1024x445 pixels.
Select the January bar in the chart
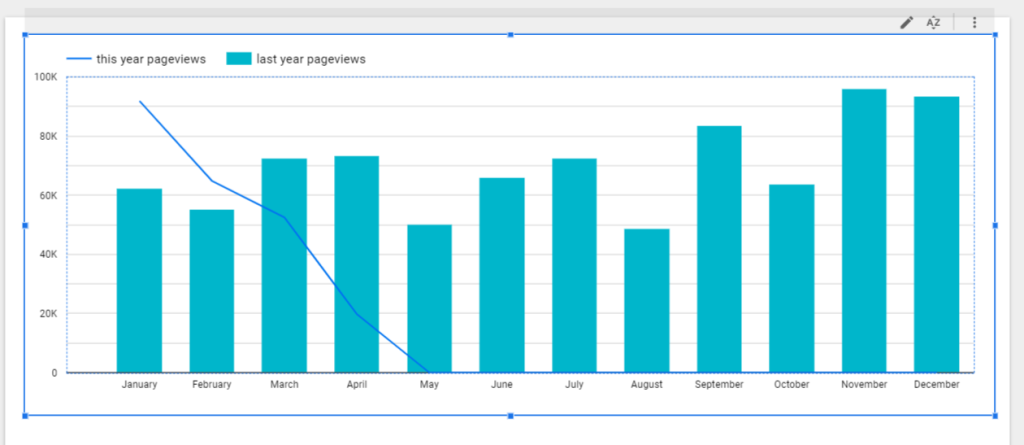coord(139,280)
